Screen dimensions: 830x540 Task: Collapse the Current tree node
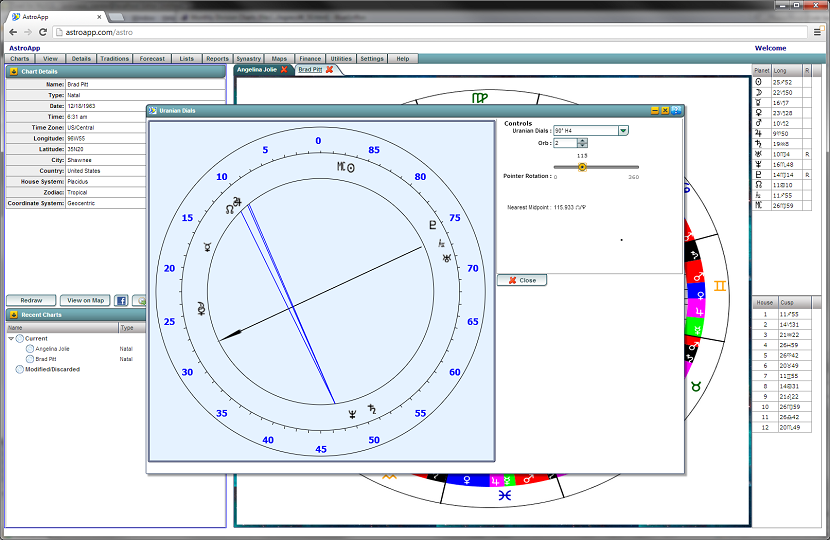11,338
